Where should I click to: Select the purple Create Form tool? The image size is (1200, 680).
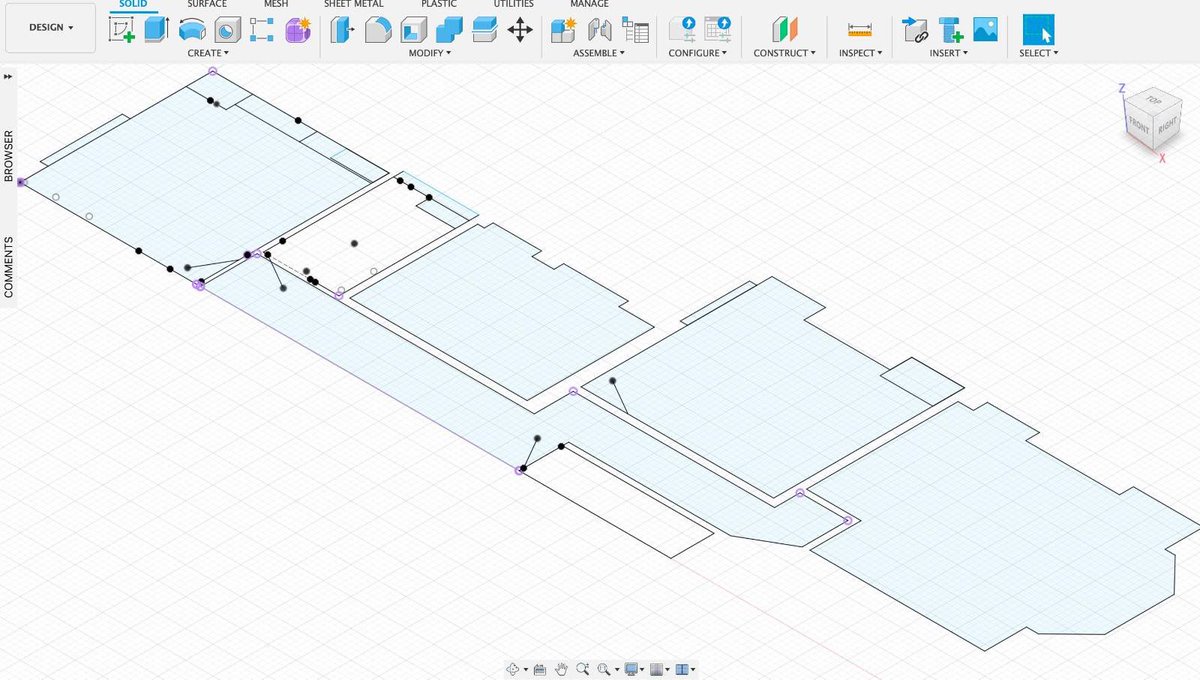[x=298, y=29]
